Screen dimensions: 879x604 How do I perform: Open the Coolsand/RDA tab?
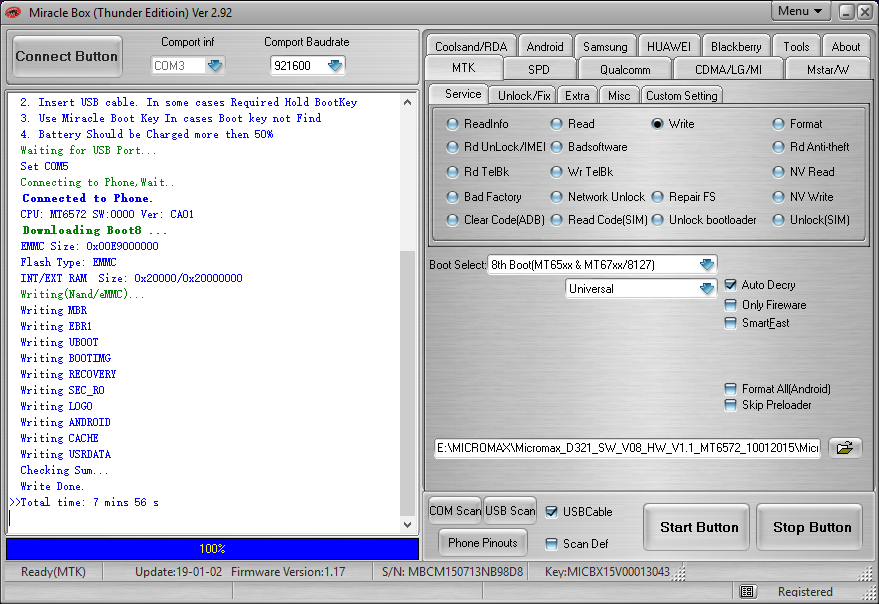(471, 47)
